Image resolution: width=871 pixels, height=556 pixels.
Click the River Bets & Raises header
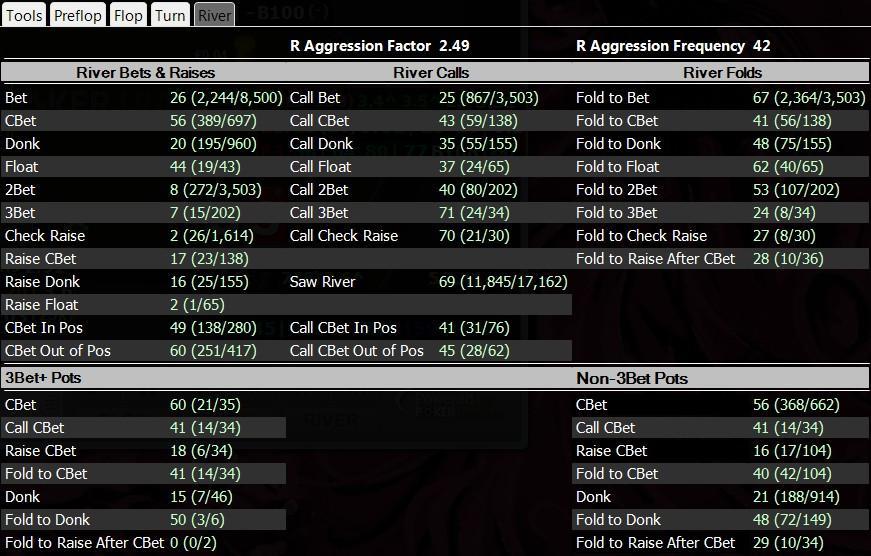pos(146,73)
